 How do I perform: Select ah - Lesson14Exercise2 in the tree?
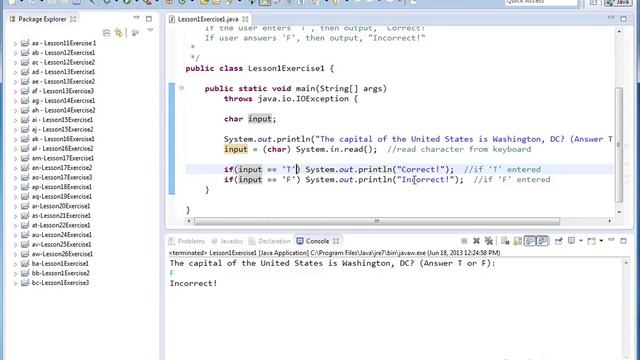coord(63,110)
